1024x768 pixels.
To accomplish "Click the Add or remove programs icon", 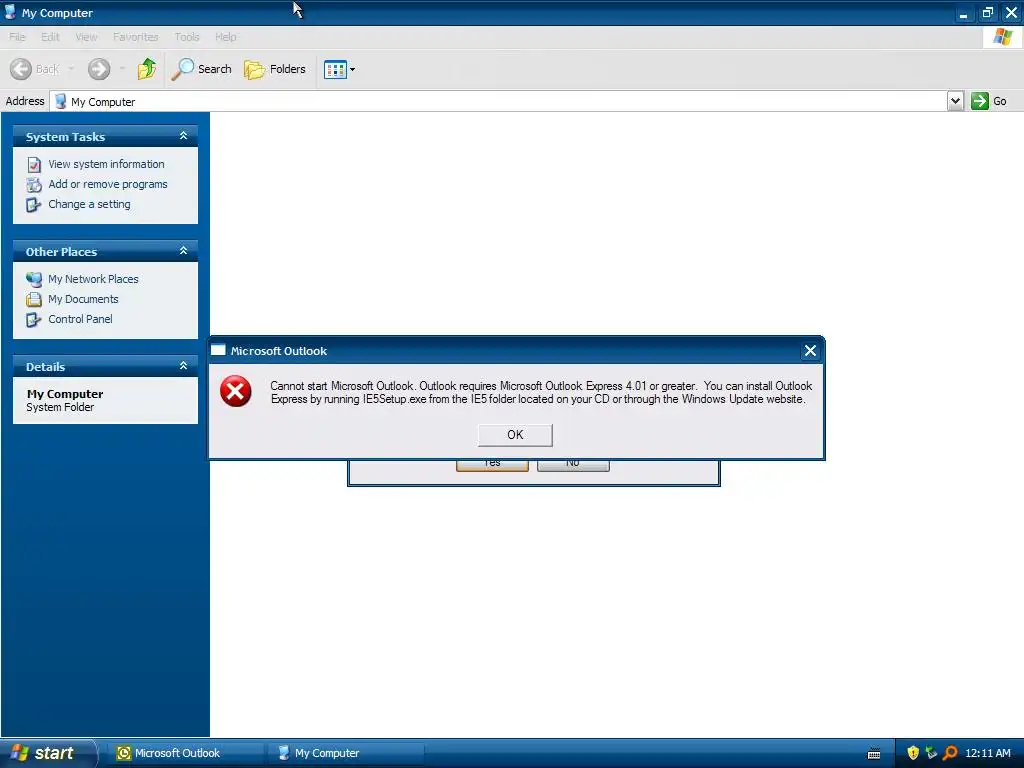I will point(34,185).
